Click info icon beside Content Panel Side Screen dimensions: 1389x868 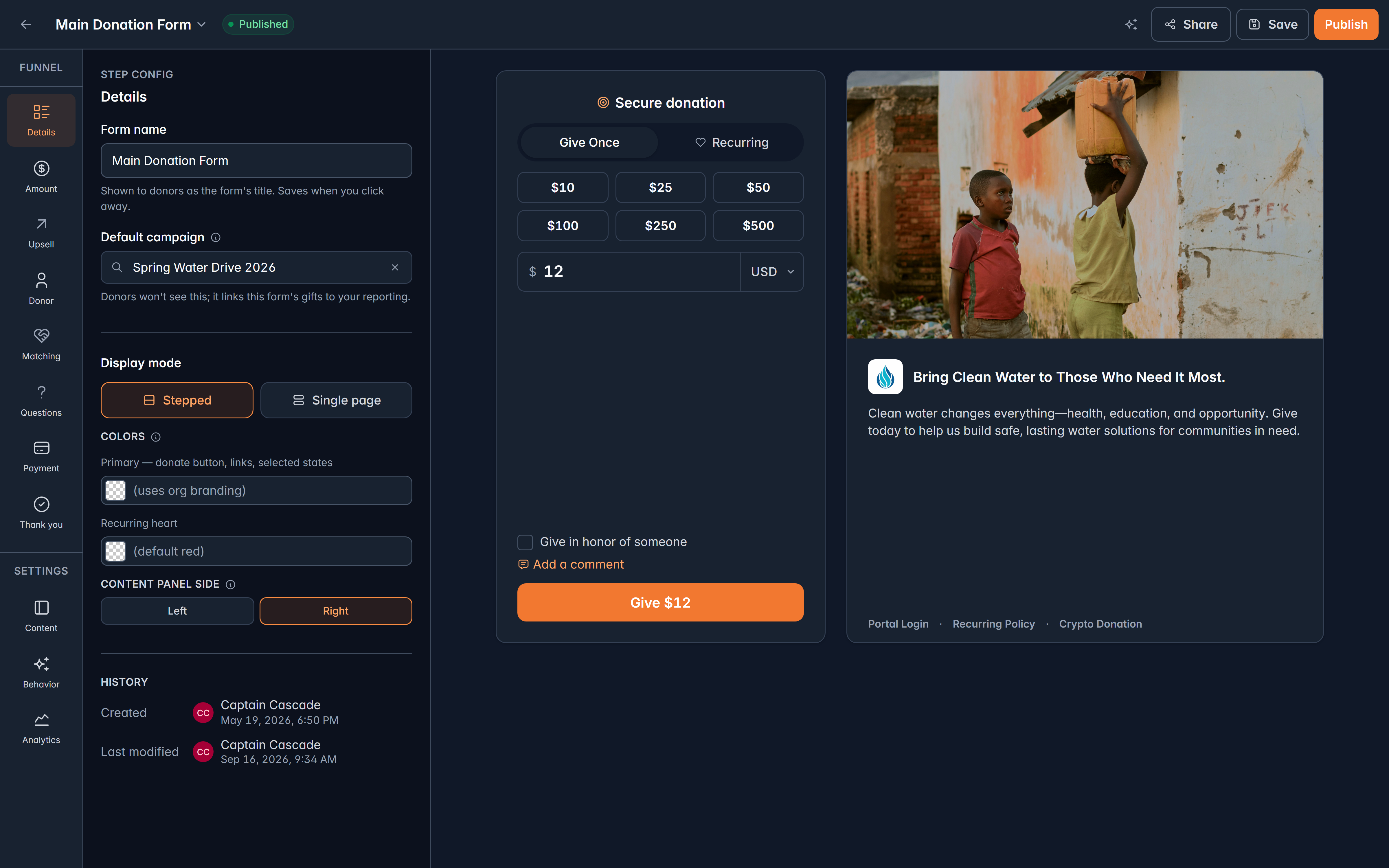pyautogui.click(x=230, y=584)
